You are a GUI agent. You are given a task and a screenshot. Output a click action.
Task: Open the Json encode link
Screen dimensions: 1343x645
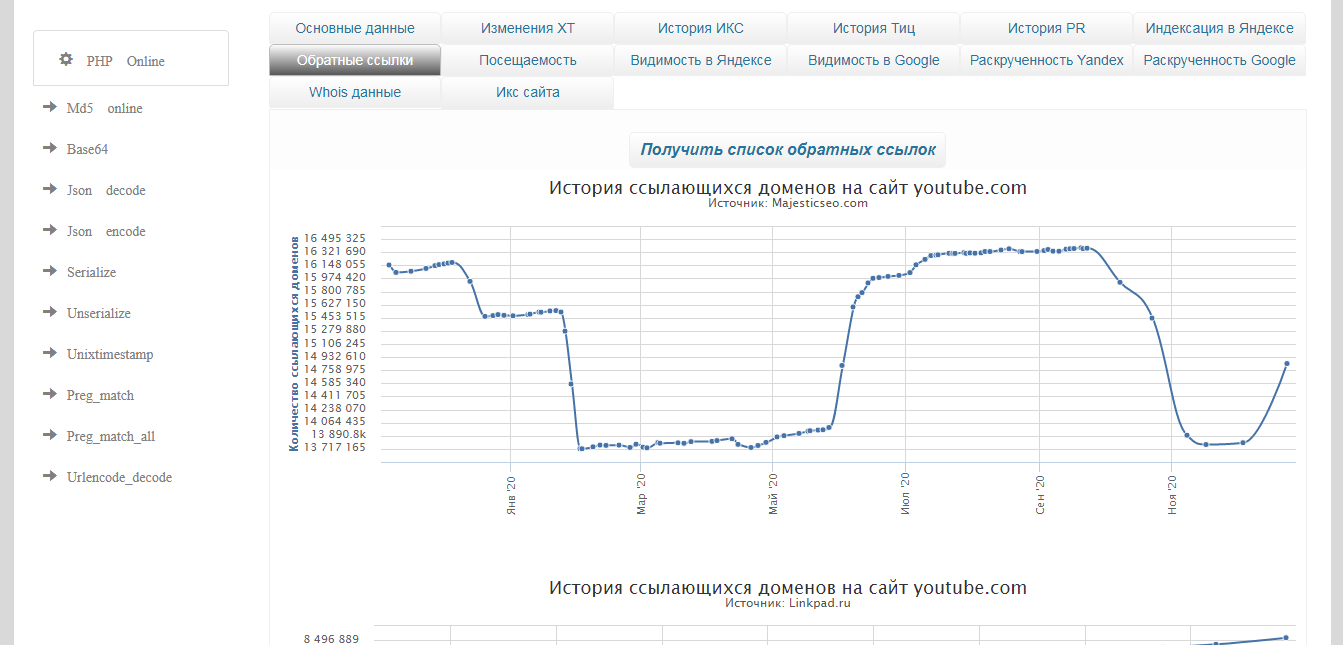tap(106, 231)
